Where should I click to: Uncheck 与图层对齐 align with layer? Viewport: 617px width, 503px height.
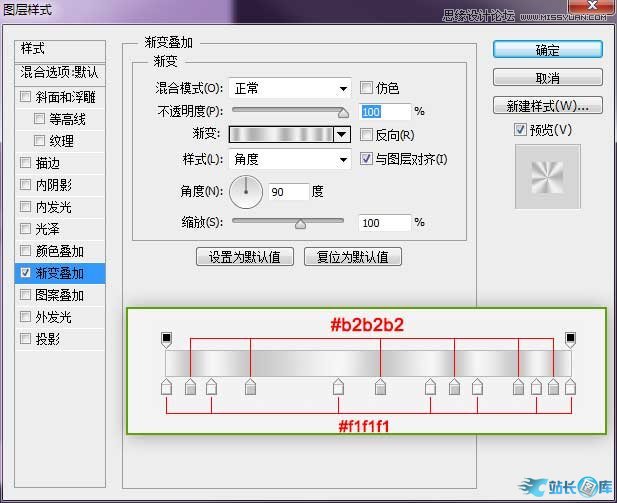367,159
